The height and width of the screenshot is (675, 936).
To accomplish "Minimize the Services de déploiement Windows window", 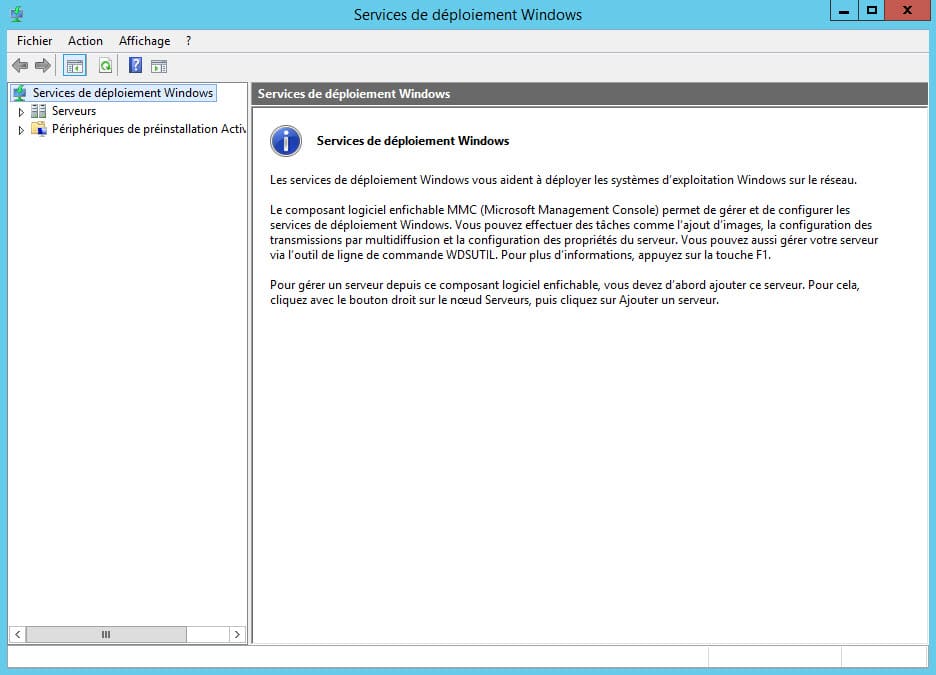I will pyautogui.click(x=844, y=11).
